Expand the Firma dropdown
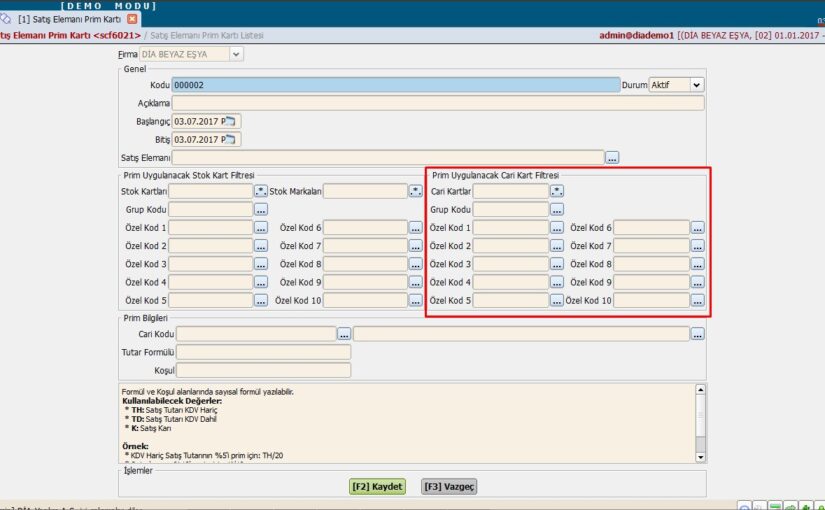Viewport: 825px width, 510px height. click(236, 54)
